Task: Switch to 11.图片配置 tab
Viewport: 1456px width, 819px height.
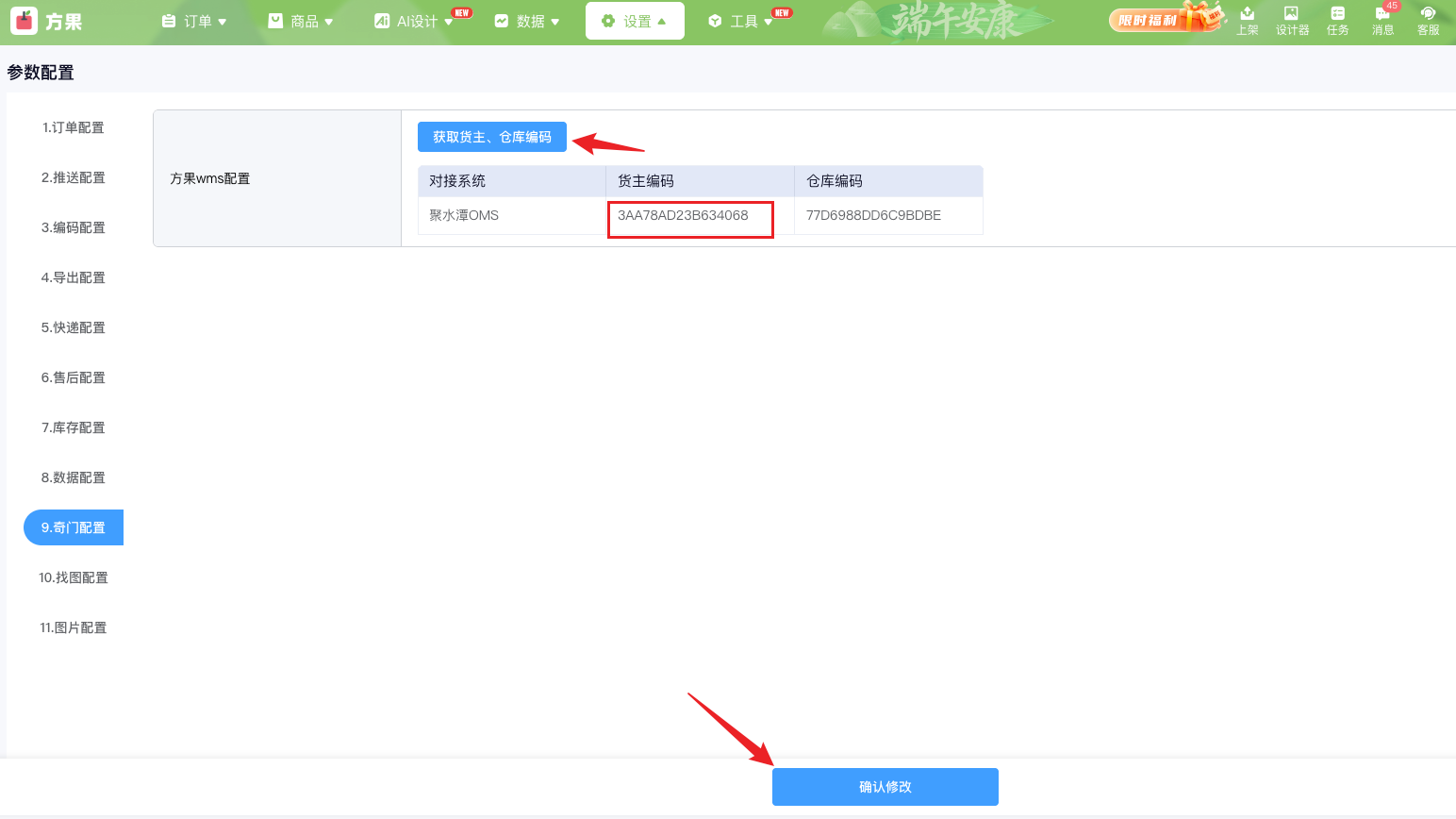Action: pyautogui.click(x=74, y=627)
